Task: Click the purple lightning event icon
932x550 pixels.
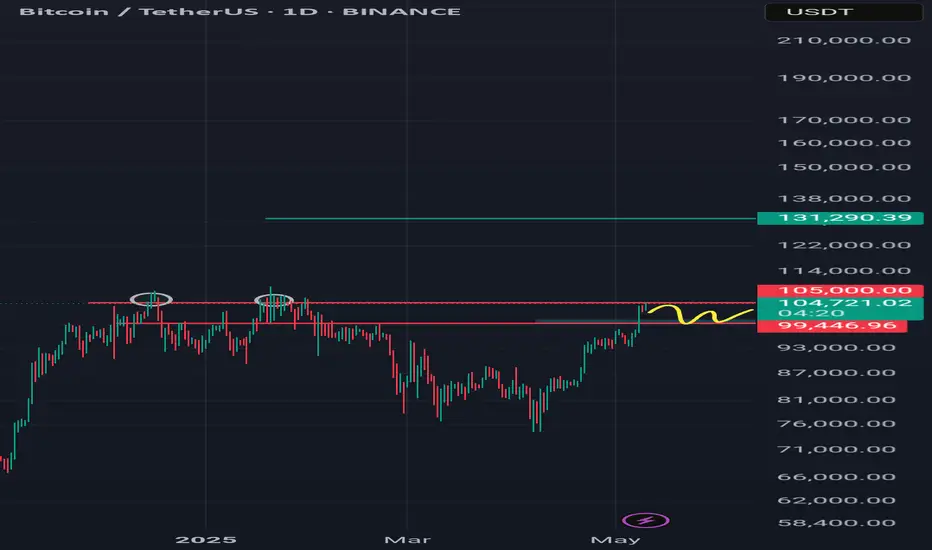Action: (646, 521)
